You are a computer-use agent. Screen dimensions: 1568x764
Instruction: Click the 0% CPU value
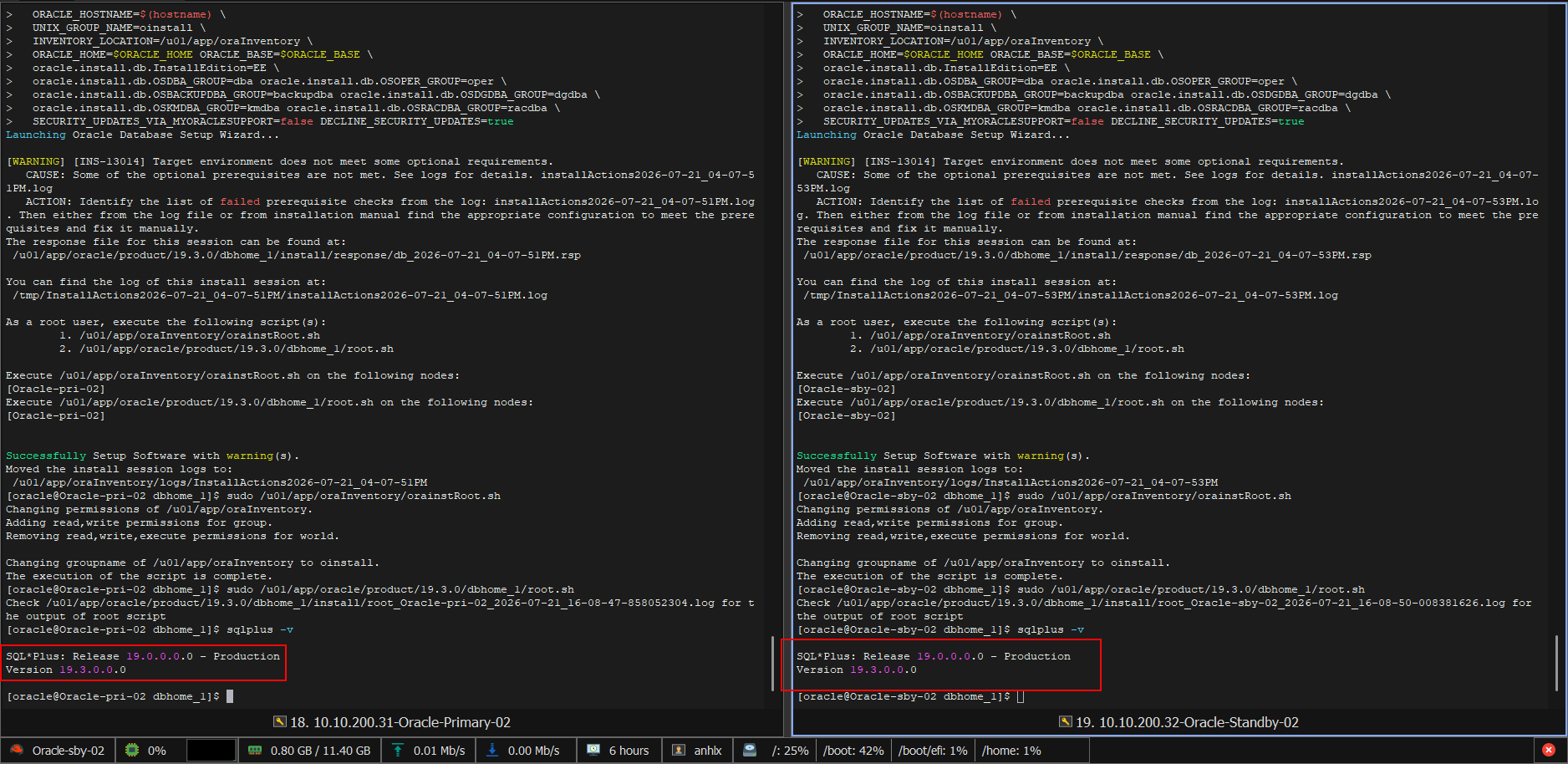pos(157,751)
